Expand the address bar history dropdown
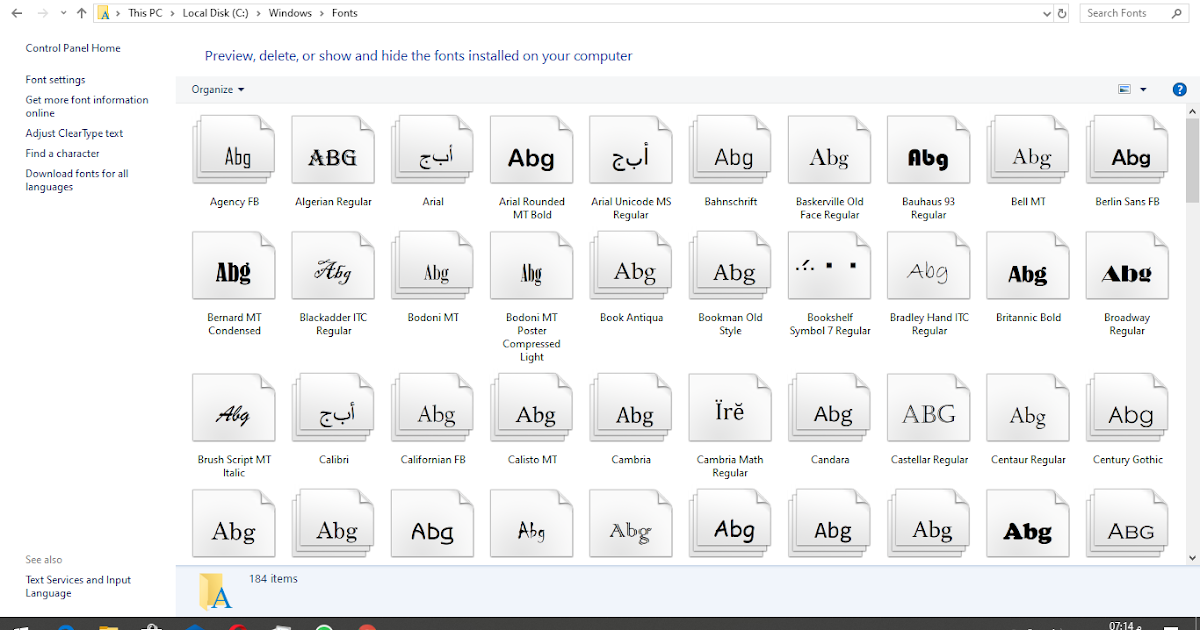This screenshot has height=630, width=1200. [1046, 13]
